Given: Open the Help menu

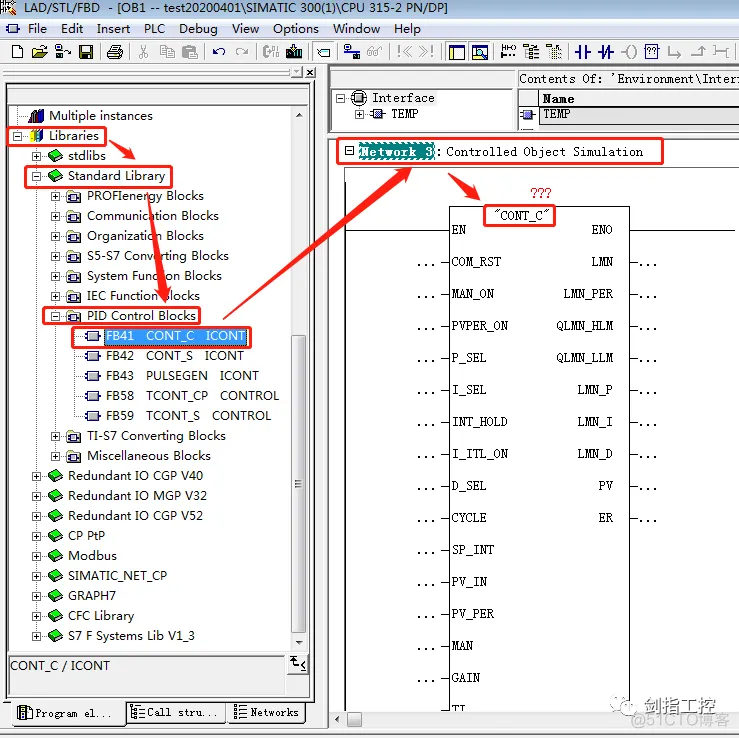Looking at the screenshot, I should pyautogui.click(x=407, y=29).
